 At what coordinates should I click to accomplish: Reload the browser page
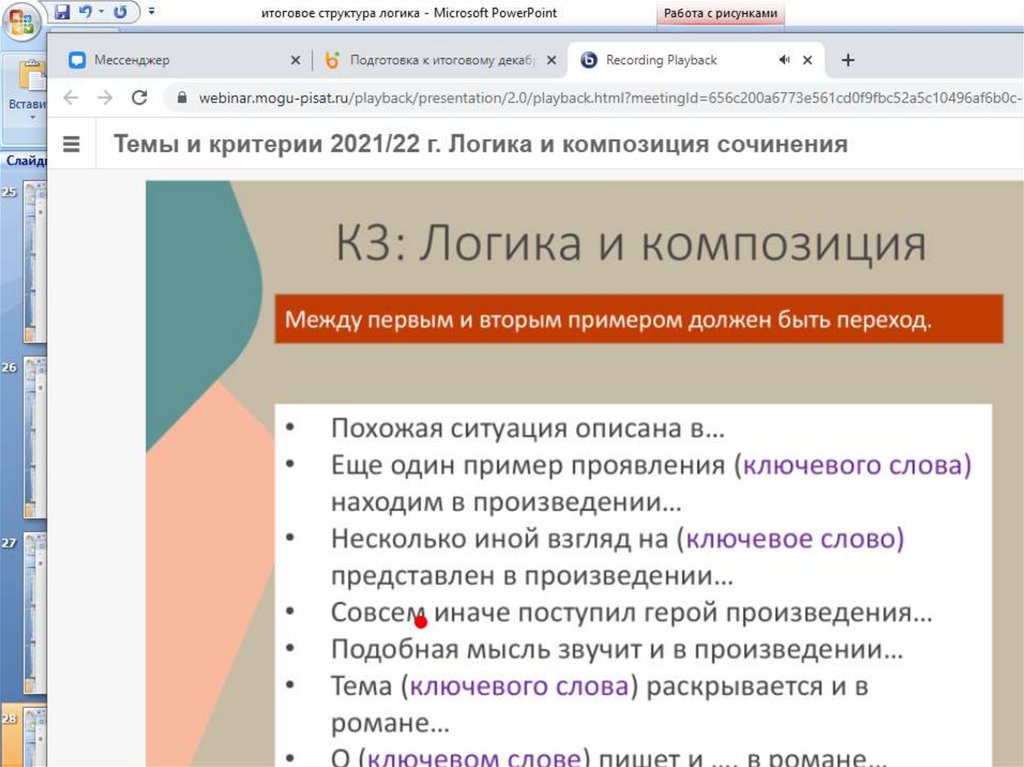point(139,97)
